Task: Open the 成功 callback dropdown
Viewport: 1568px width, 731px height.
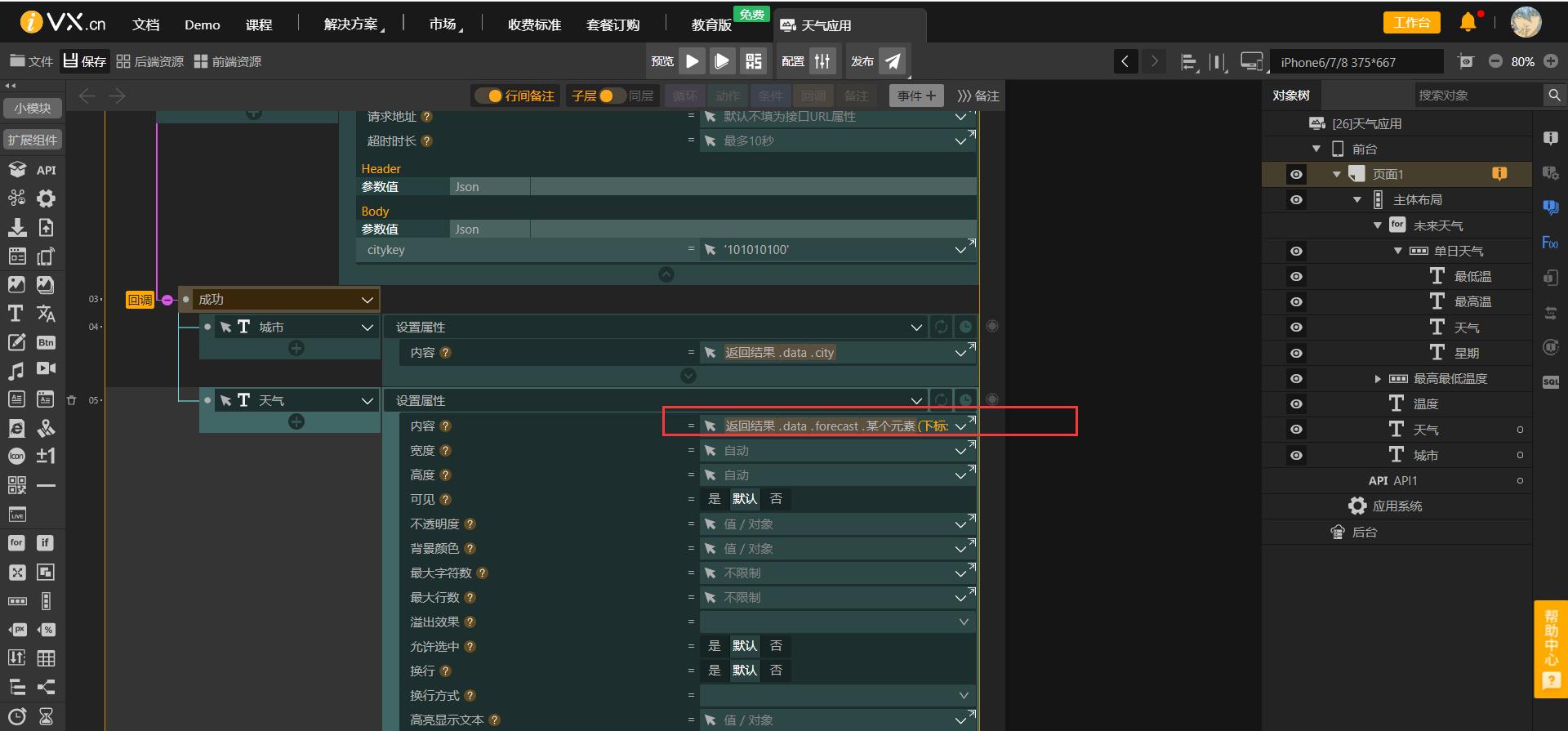Action: pyautogui.click(x=367, y=300)
